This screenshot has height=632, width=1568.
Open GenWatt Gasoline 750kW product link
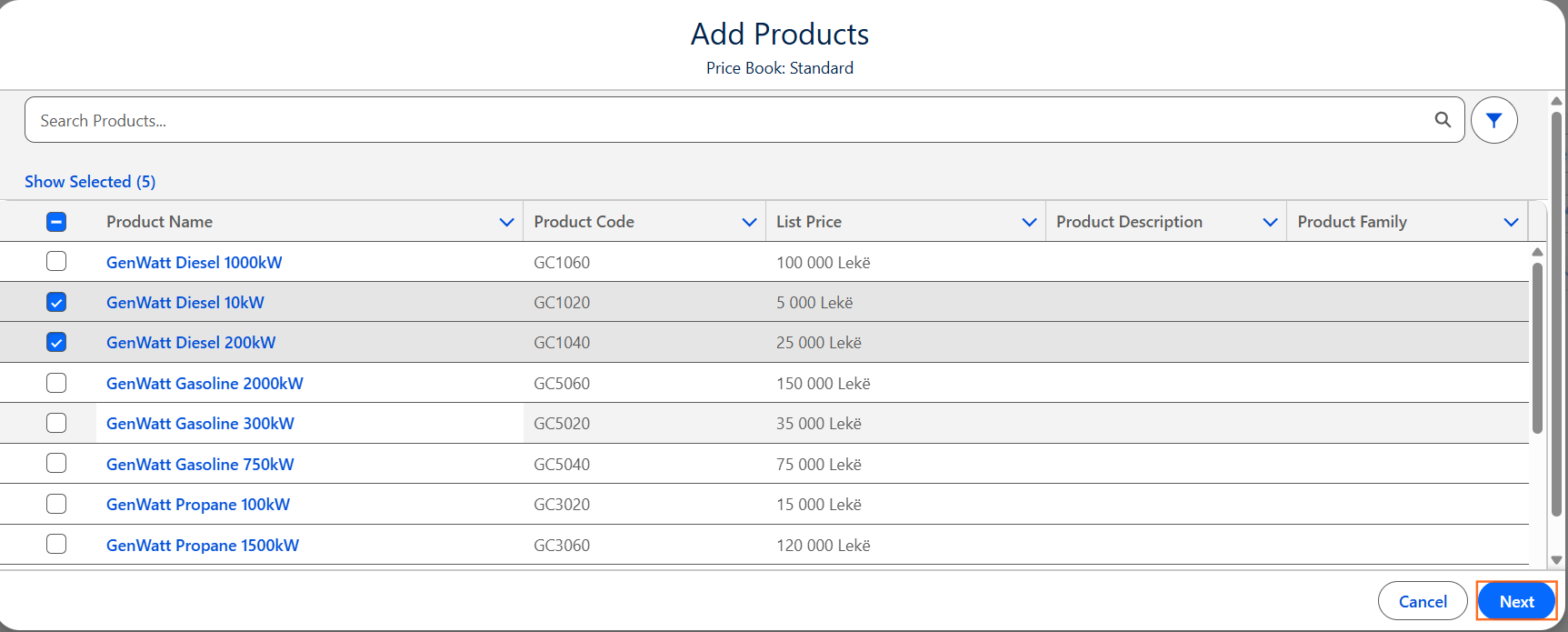click(200, 464)
